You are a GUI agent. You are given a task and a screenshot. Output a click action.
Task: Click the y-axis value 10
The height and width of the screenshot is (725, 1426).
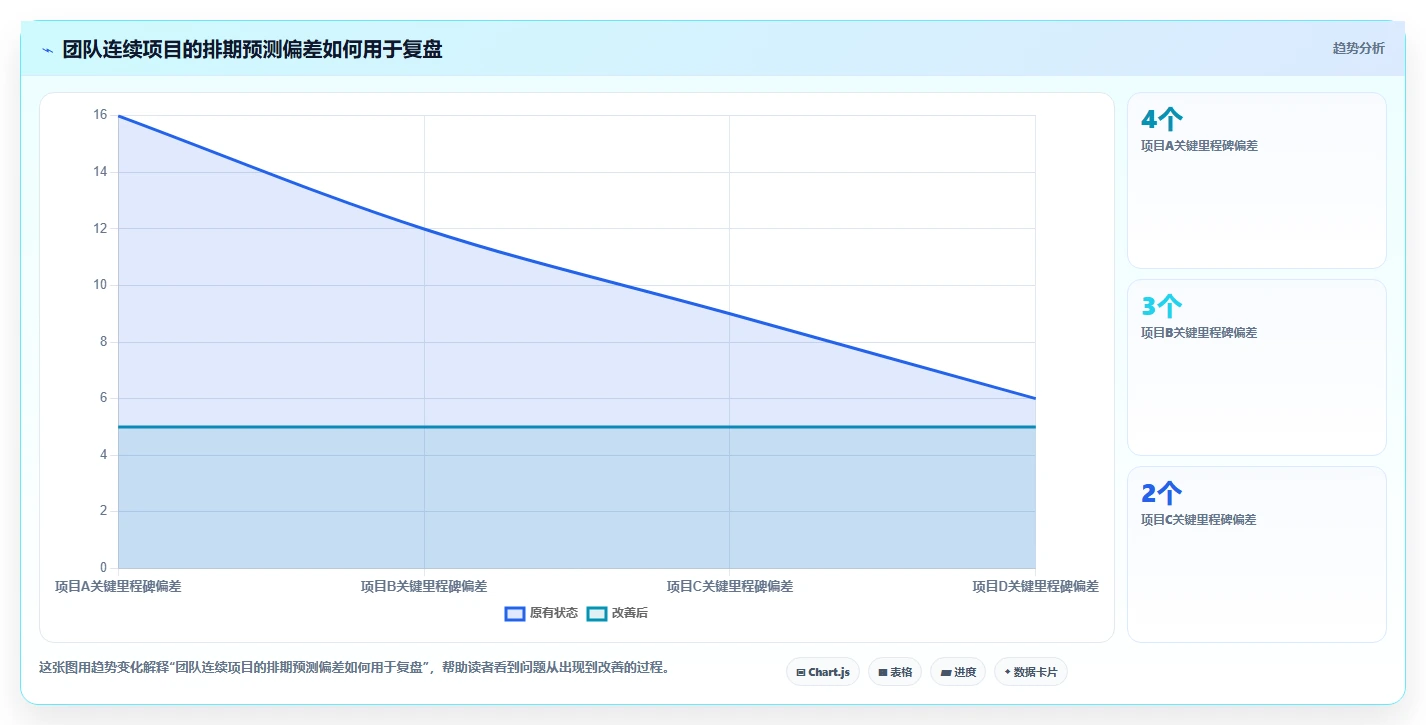click(100, 285)
